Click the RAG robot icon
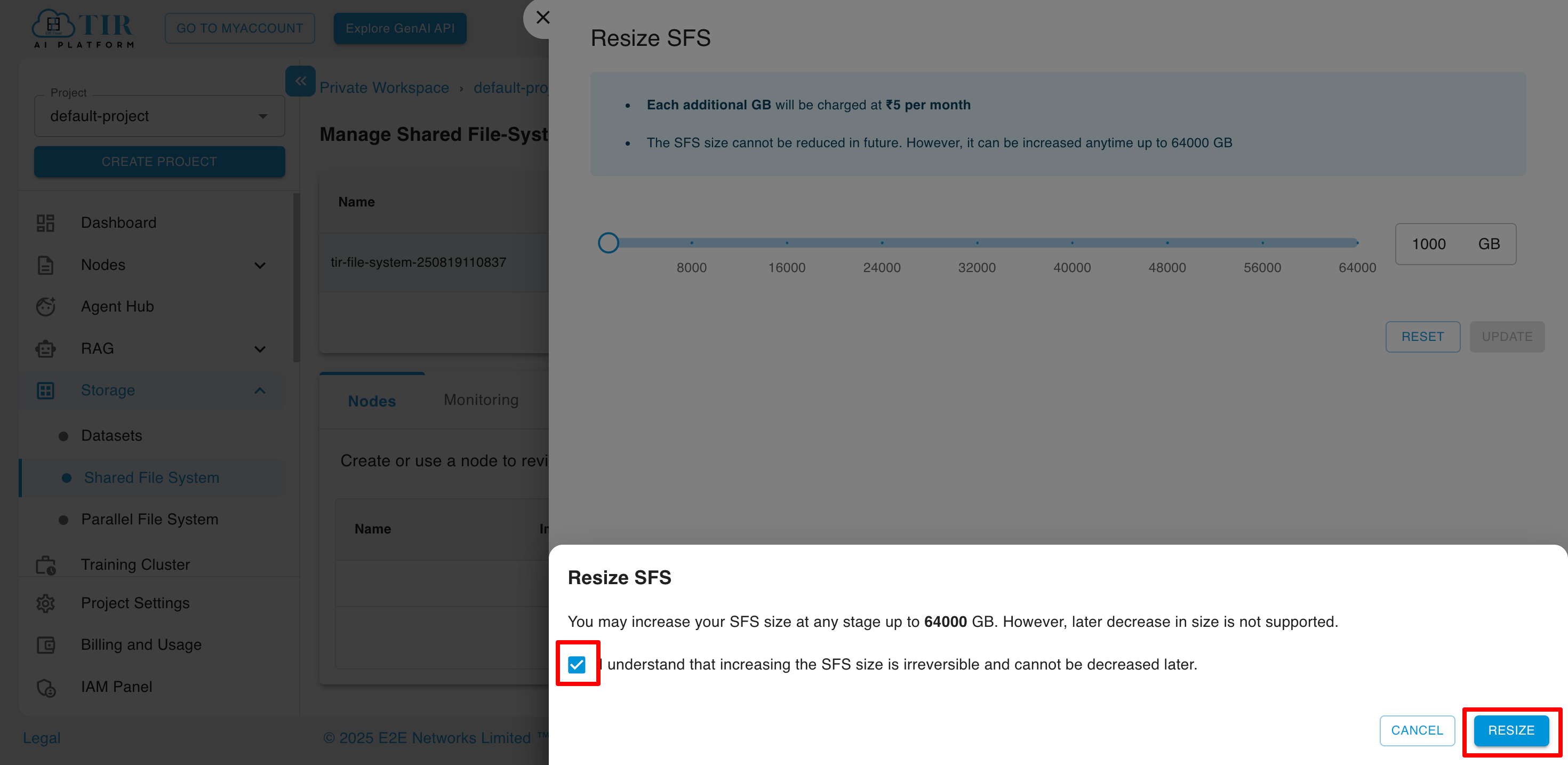The width and height of the screenshot is (1568, 765). click(45, 348)
